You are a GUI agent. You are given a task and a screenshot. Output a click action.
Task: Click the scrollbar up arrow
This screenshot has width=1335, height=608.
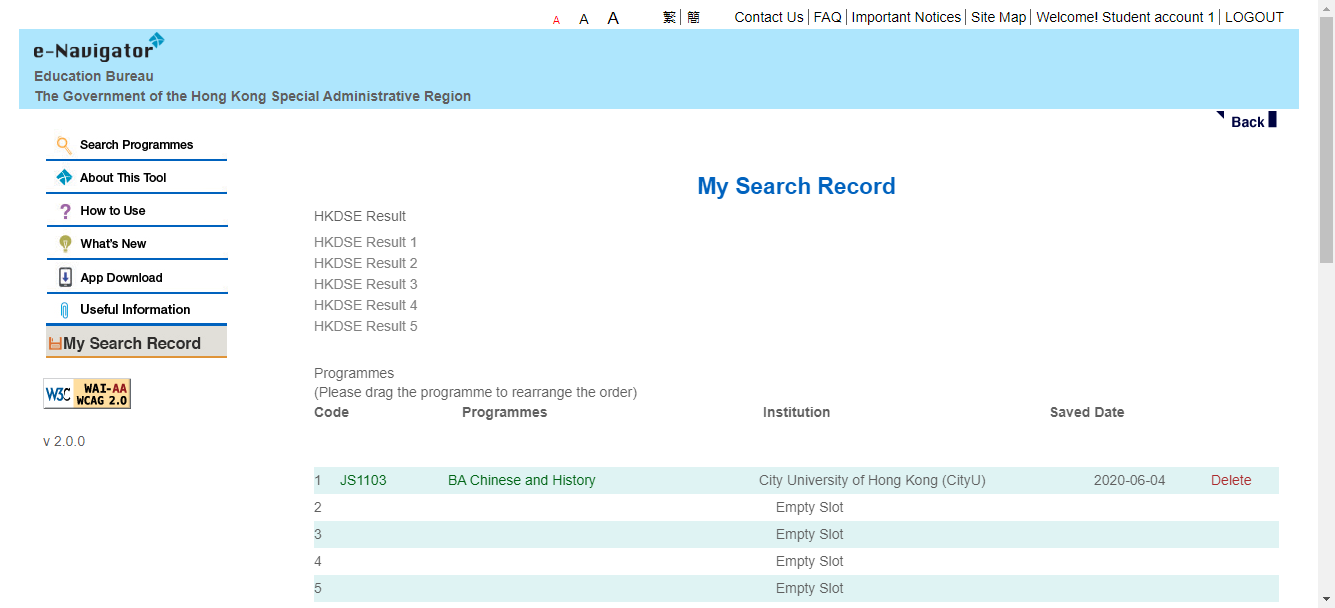(1326, 8)
